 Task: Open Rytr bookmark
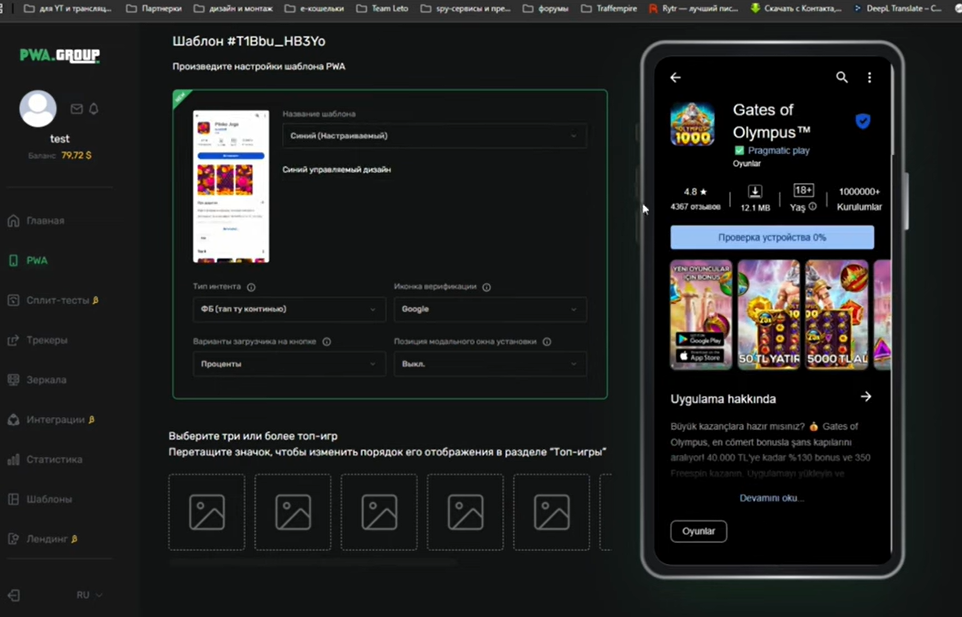(693, 9)
